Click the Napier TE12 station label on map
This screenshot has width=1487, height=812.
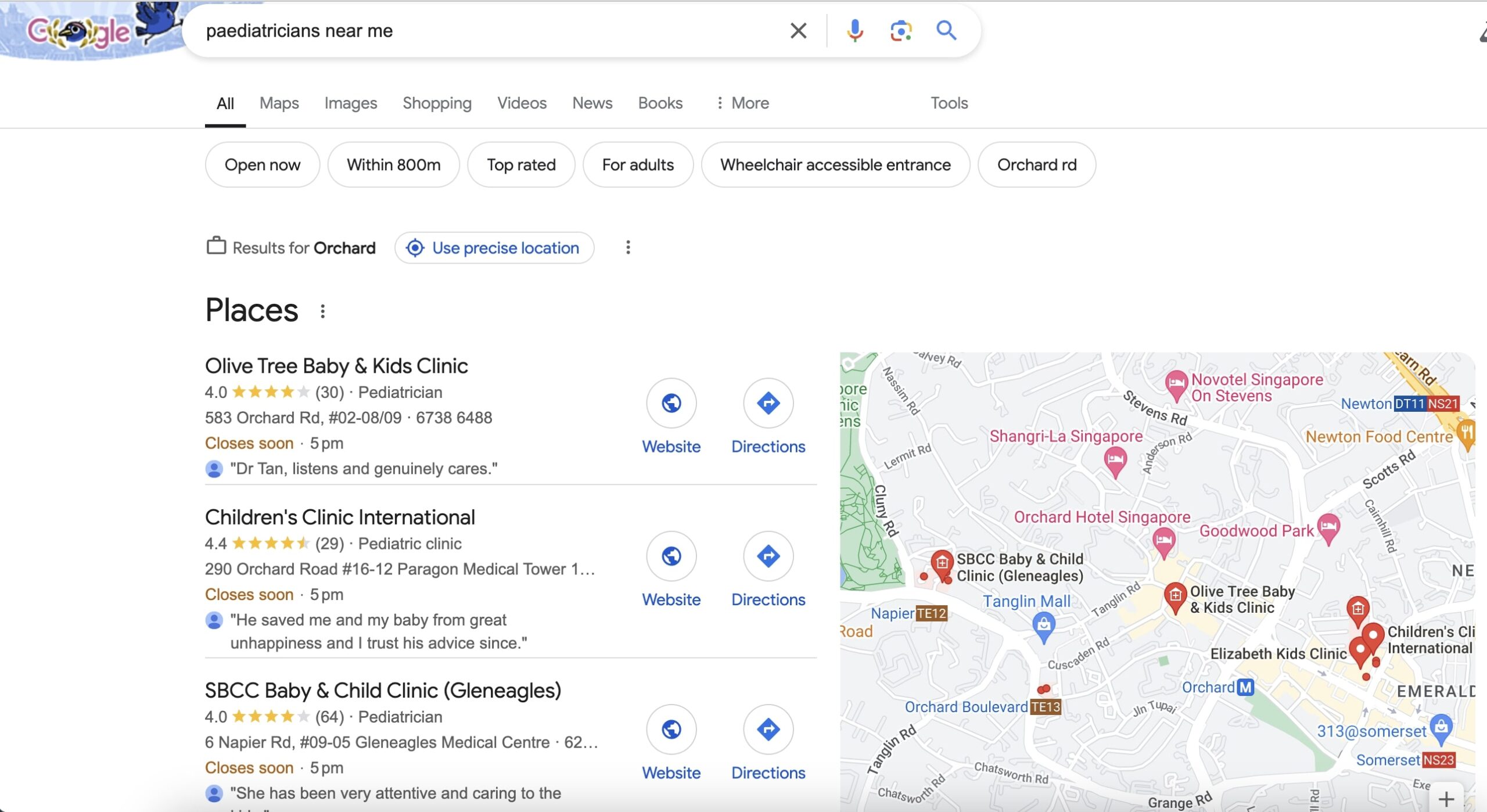tap(909, 613)
